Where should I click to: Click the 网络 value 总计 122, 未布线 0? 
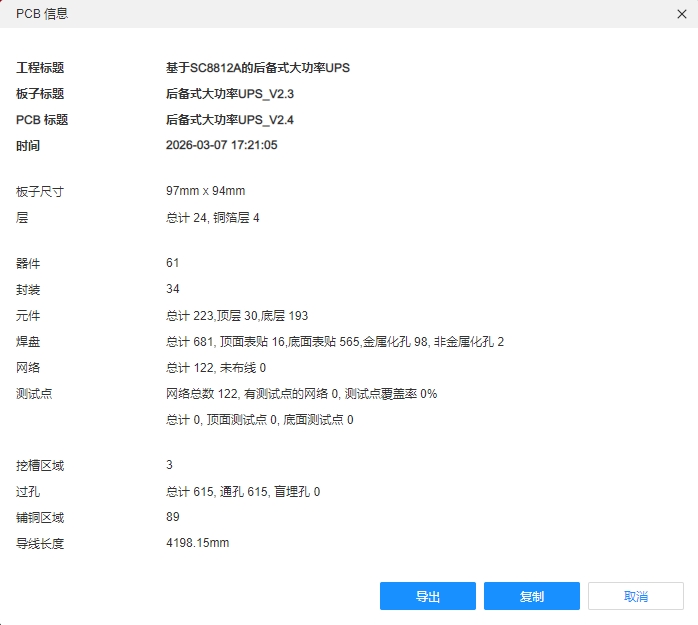[215, 367]
